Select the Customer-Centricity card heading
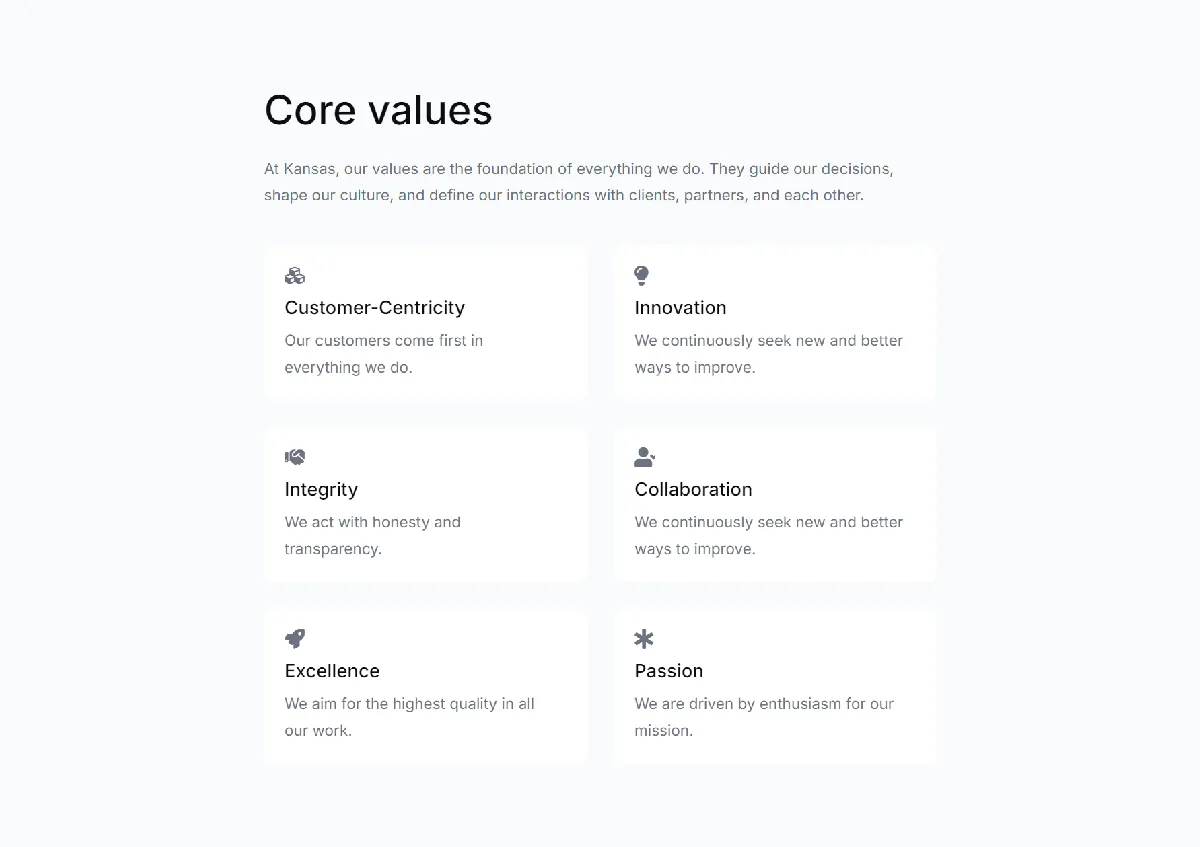The height and width of the screenshot is (847, 1200). click(375, 308)
